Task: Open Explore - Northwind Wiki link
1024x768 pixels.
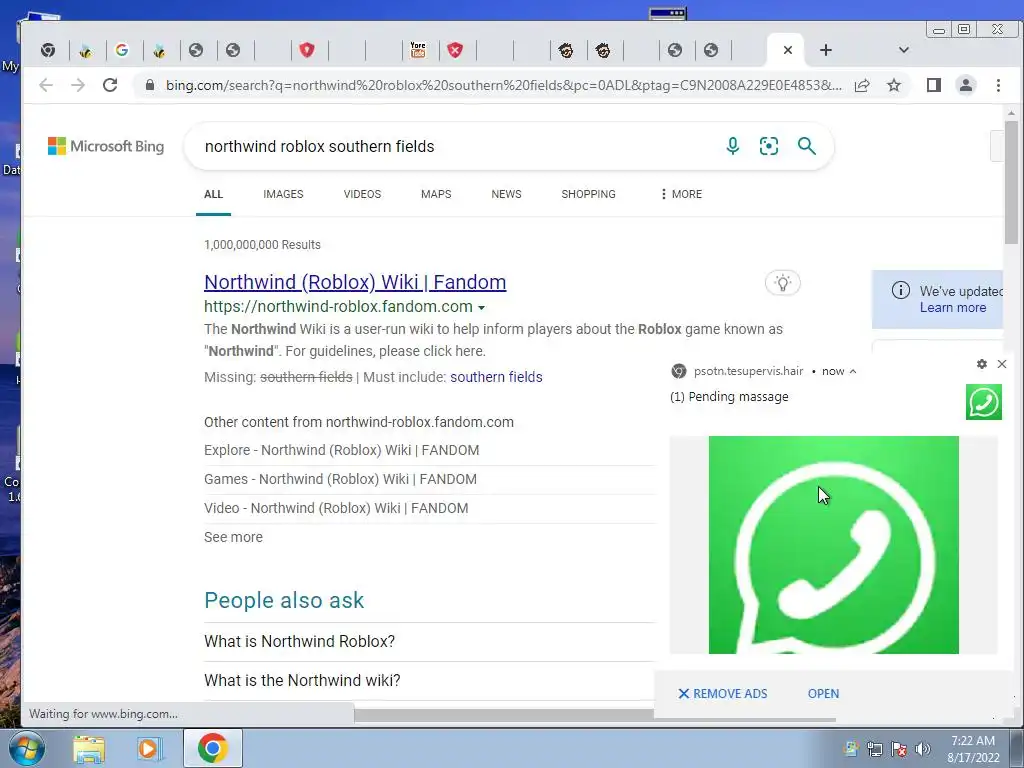Action: [x=342, y=450]
